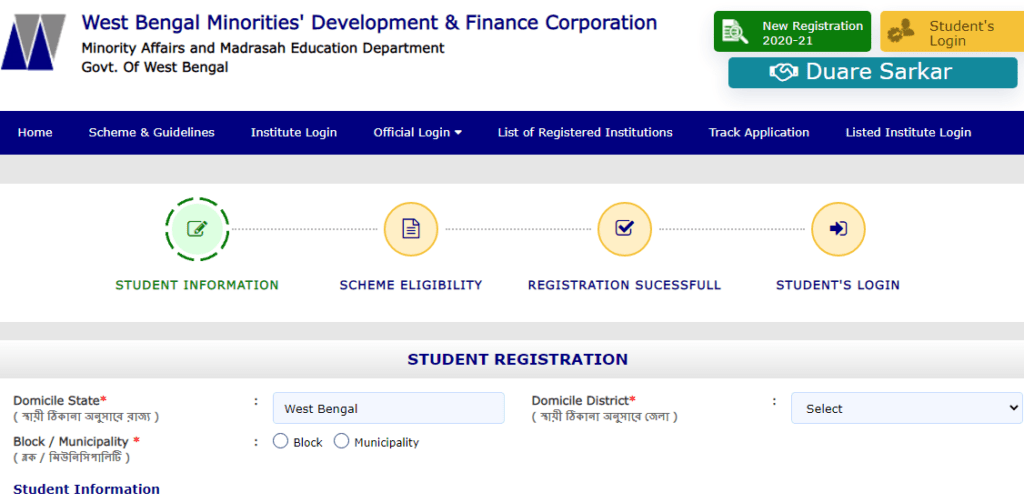Click the Domicile State input field
The height and width of the screenshot is (503, 1024).
coord(389,408)
